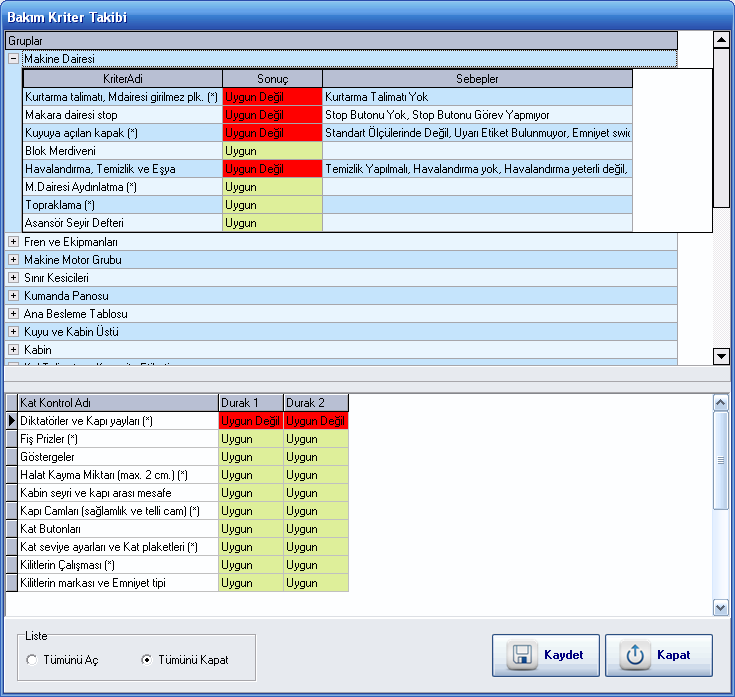Click the Makine Dairesi group label
Viewport: 735px width, 697px height.
point(60,59)
